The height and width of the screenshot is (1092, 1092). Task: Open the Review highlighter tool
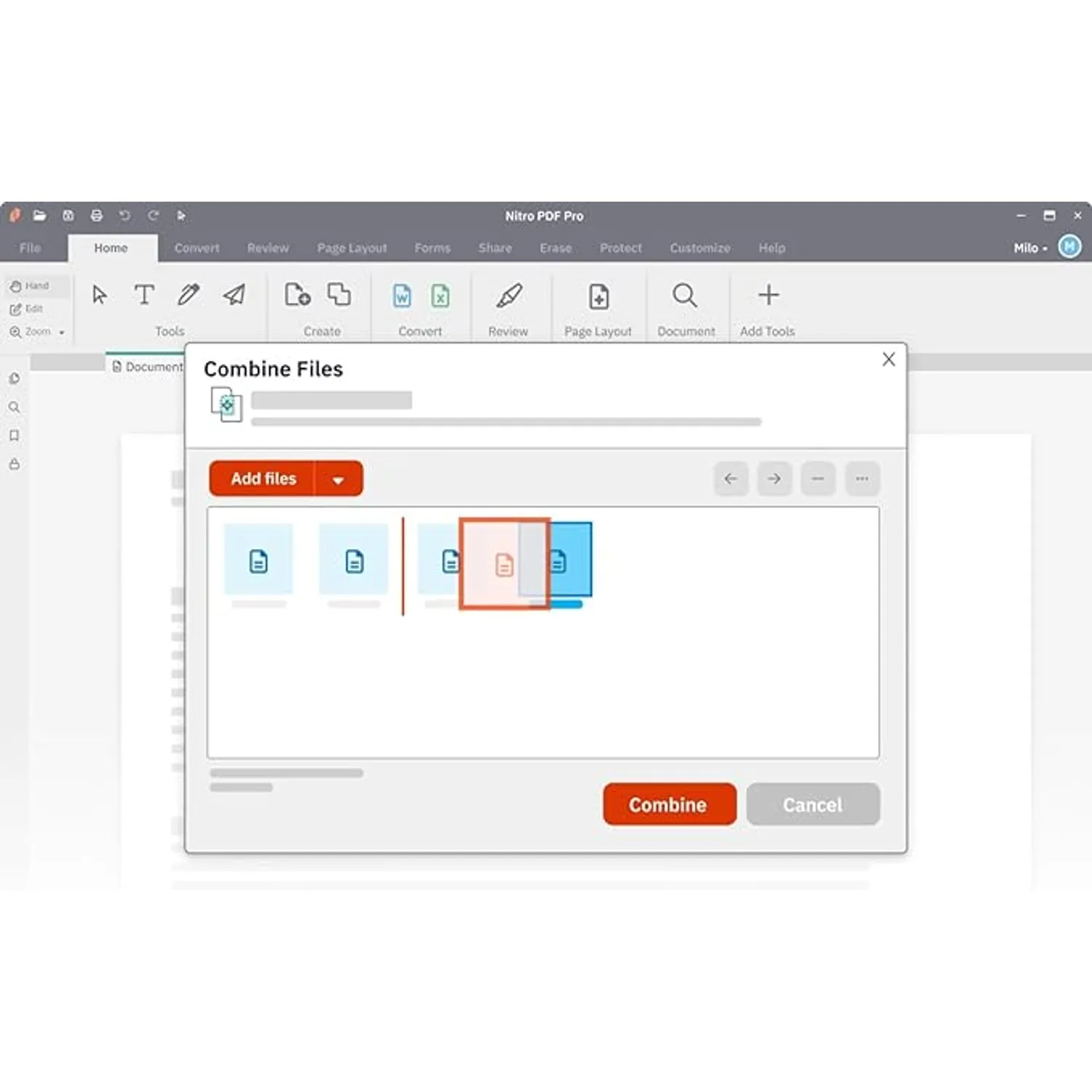coord(509,296)
